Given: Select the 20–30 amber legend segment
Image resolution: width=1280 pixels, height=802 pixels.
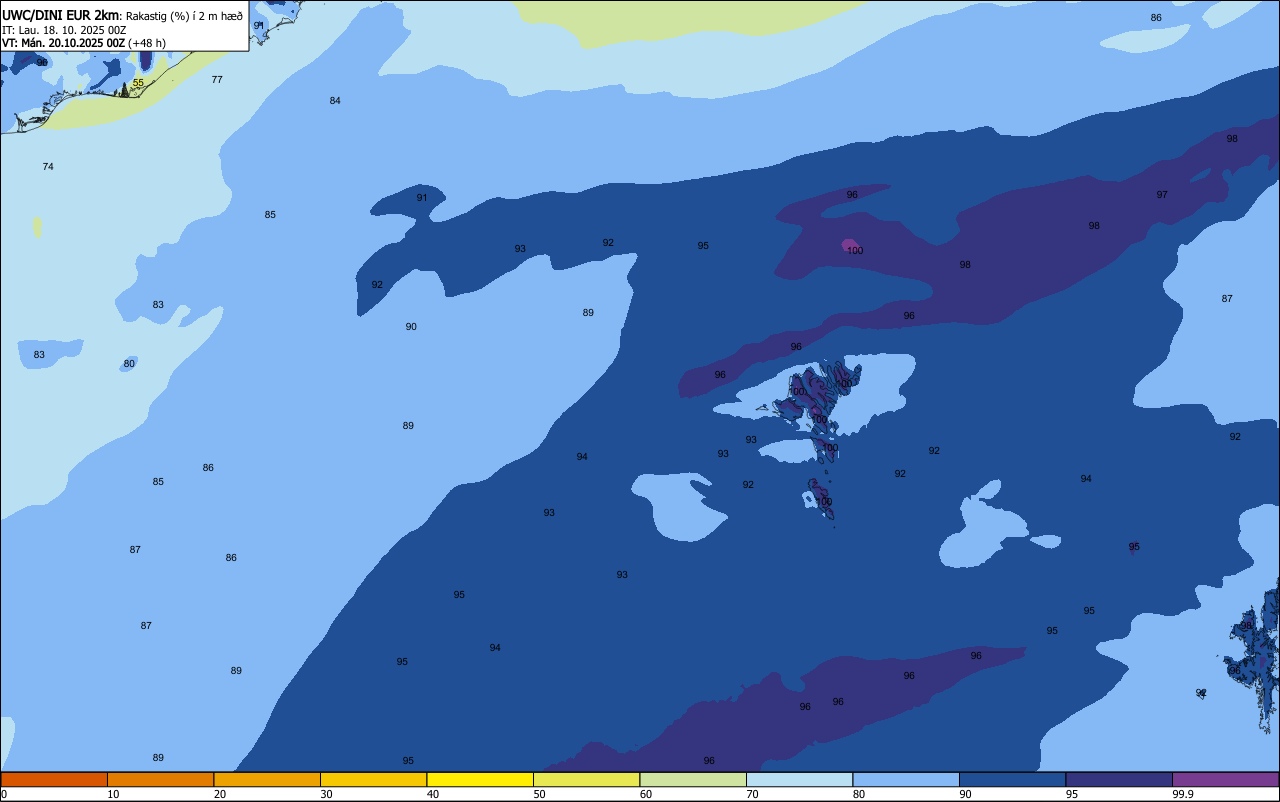Looking at the screenshot, I should point(267,779).
